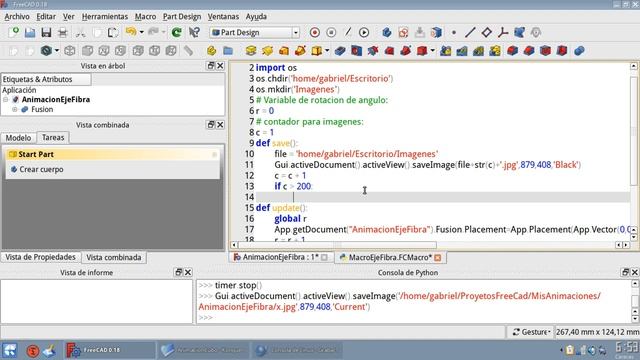Open the Editar menu
Viewport: 640px width, 360px height.
(46, 17)
